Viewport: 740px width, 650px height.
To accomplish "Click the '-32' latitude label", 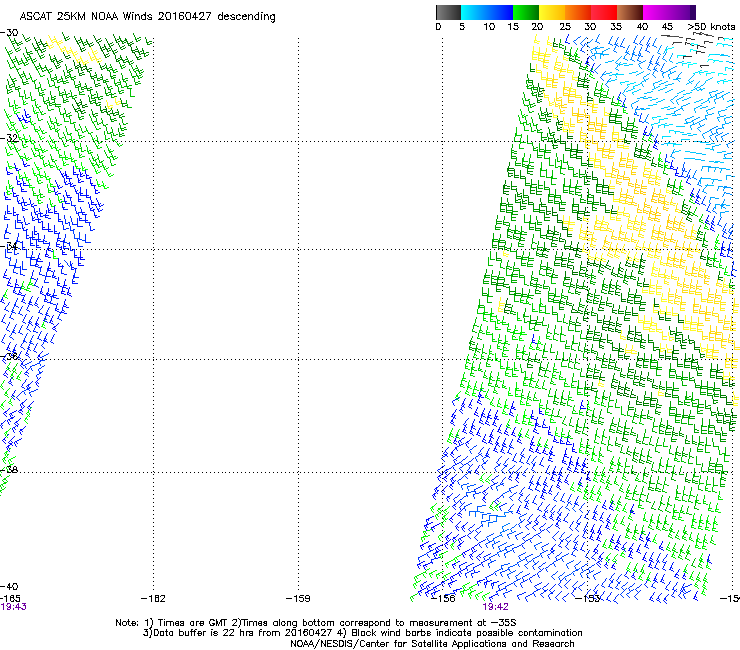I will [x=9, y=138].
